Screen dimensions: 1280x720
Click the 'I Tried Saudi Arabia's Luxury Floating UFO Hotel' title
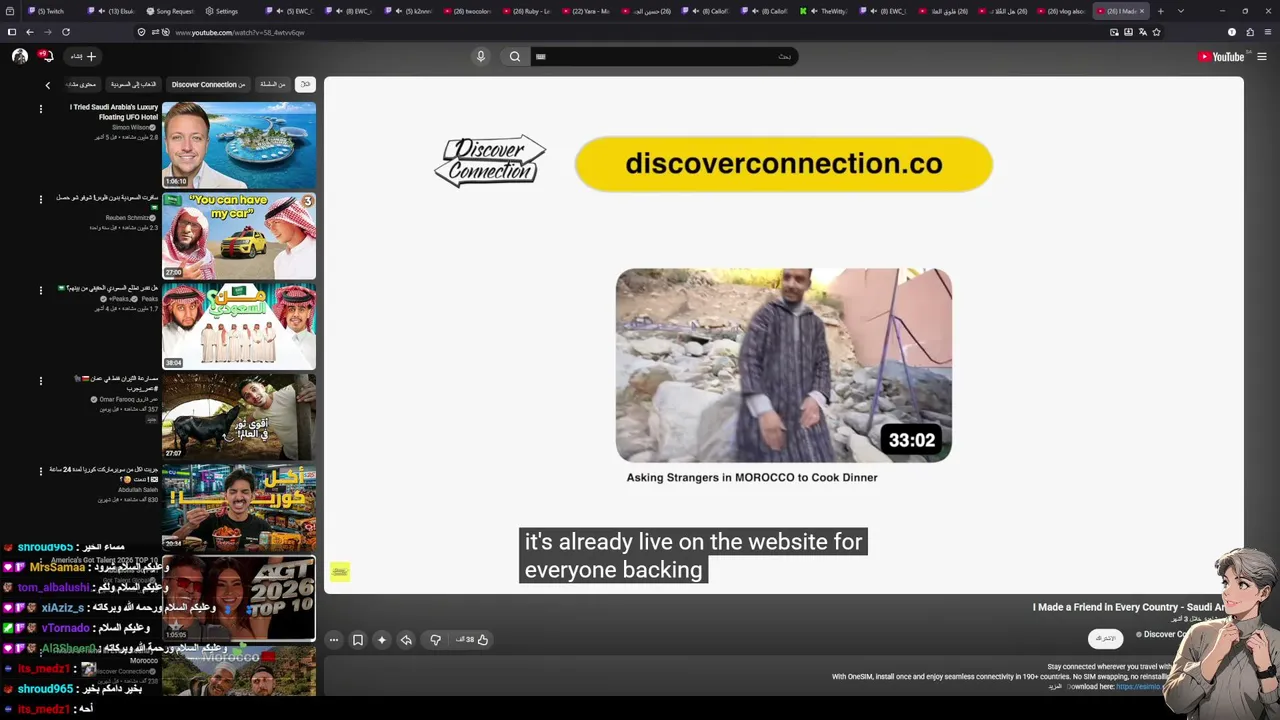(114, 112)
